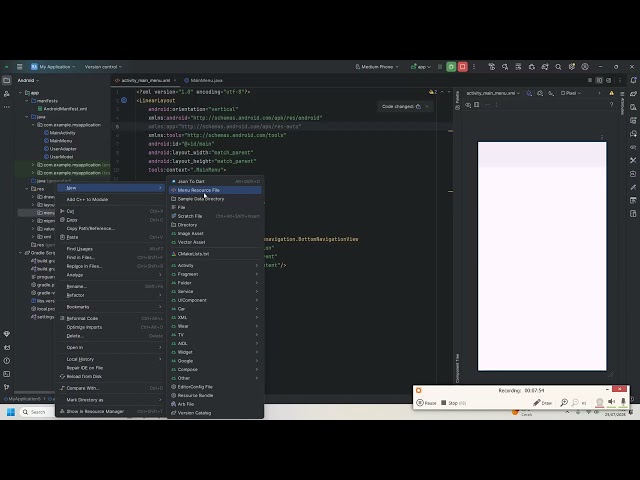Switch editor to Design-only view mode
This screenshot has height=480, width=640.
pos(609,80)
